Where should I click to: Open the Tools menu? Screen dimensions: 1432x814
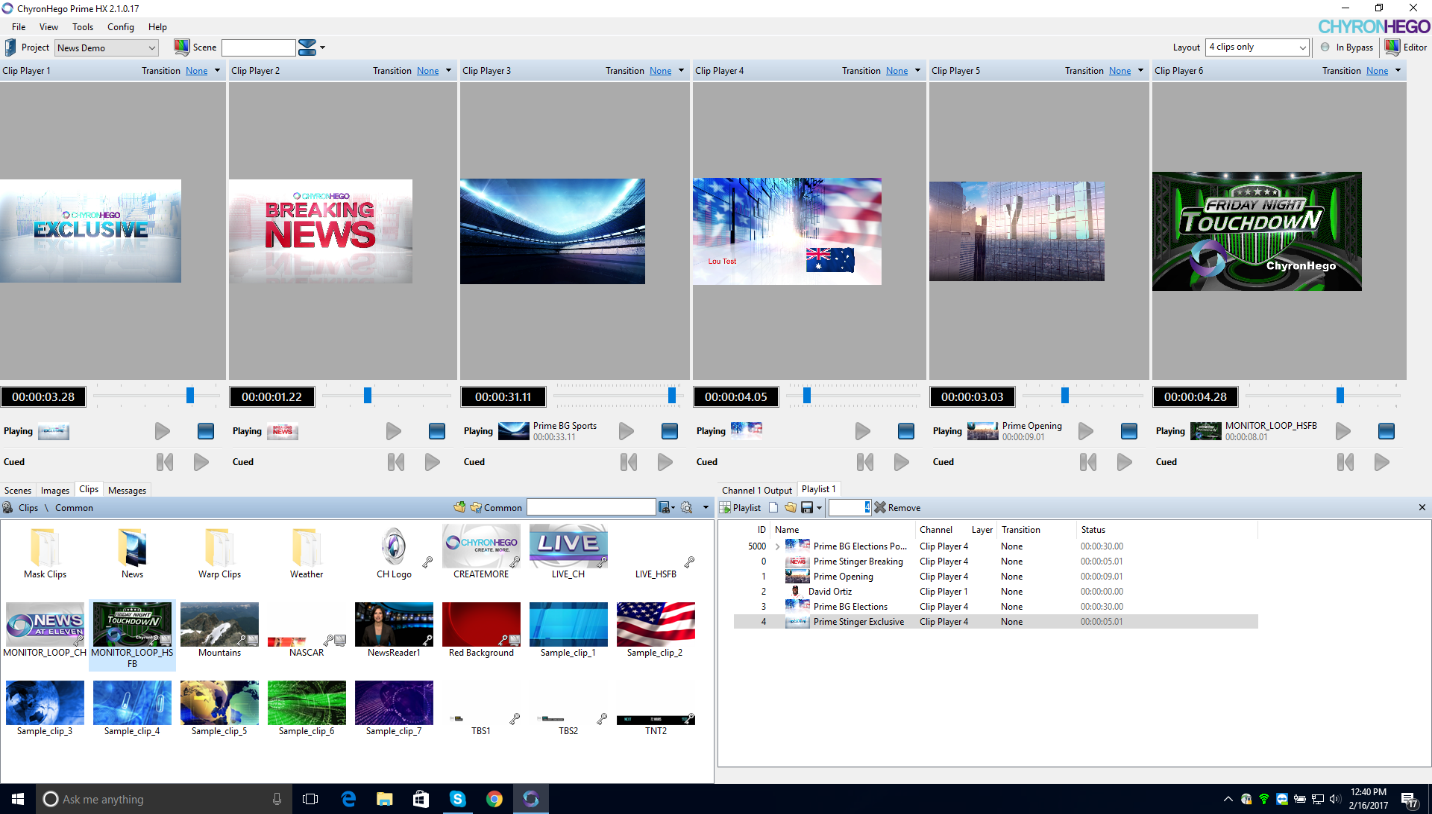83,27
